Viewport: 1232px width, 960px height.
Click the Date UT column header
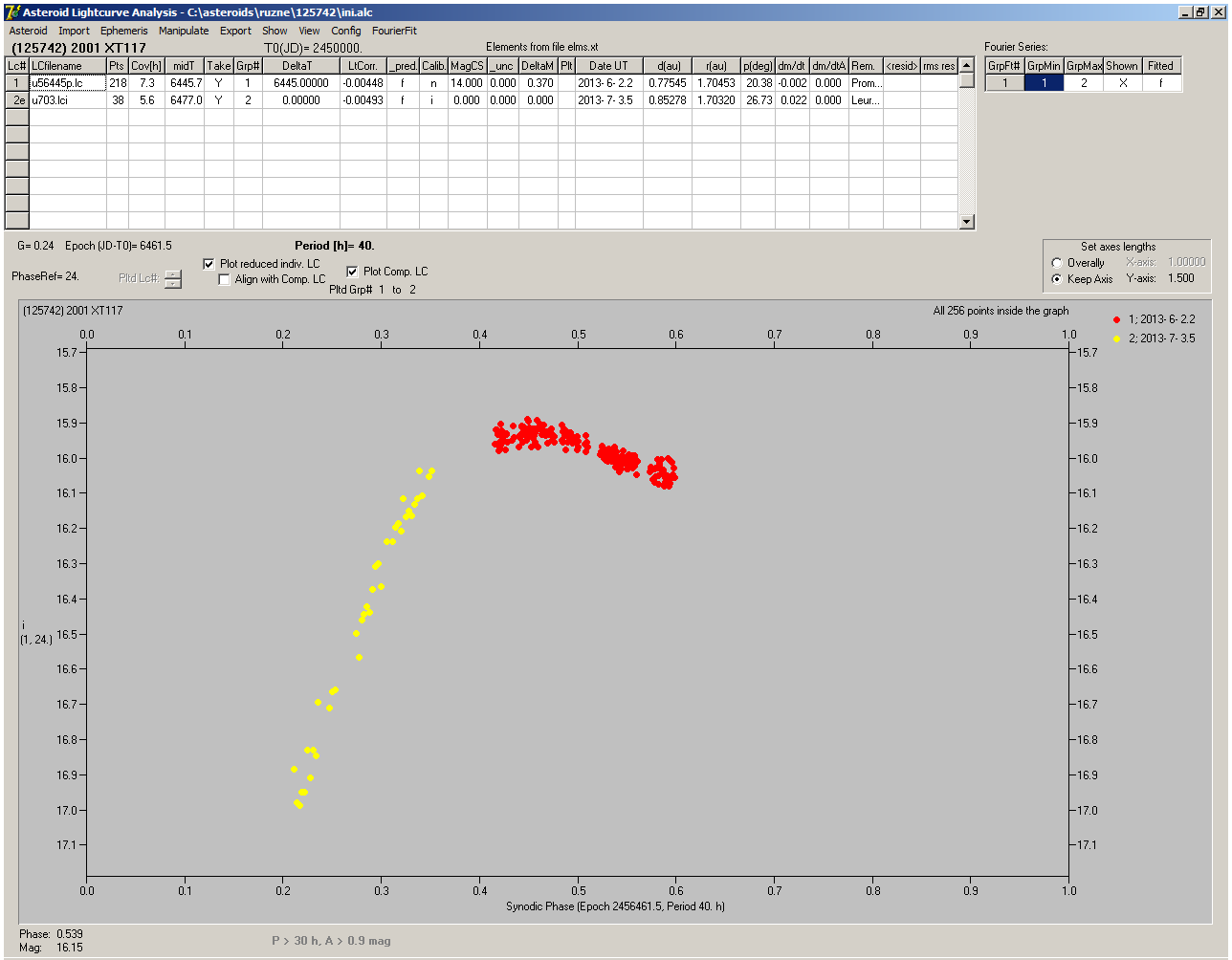[608, 66]
